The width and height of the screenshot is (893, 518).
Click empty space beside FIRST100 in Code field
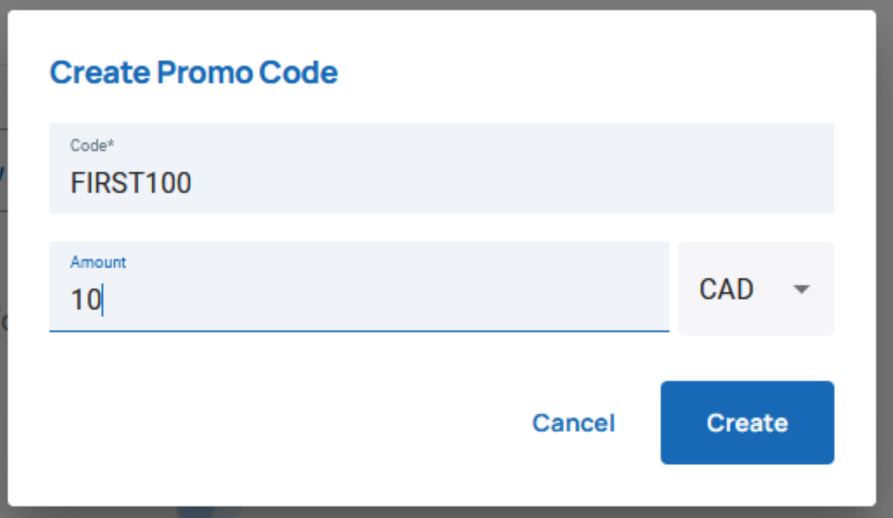513,183
